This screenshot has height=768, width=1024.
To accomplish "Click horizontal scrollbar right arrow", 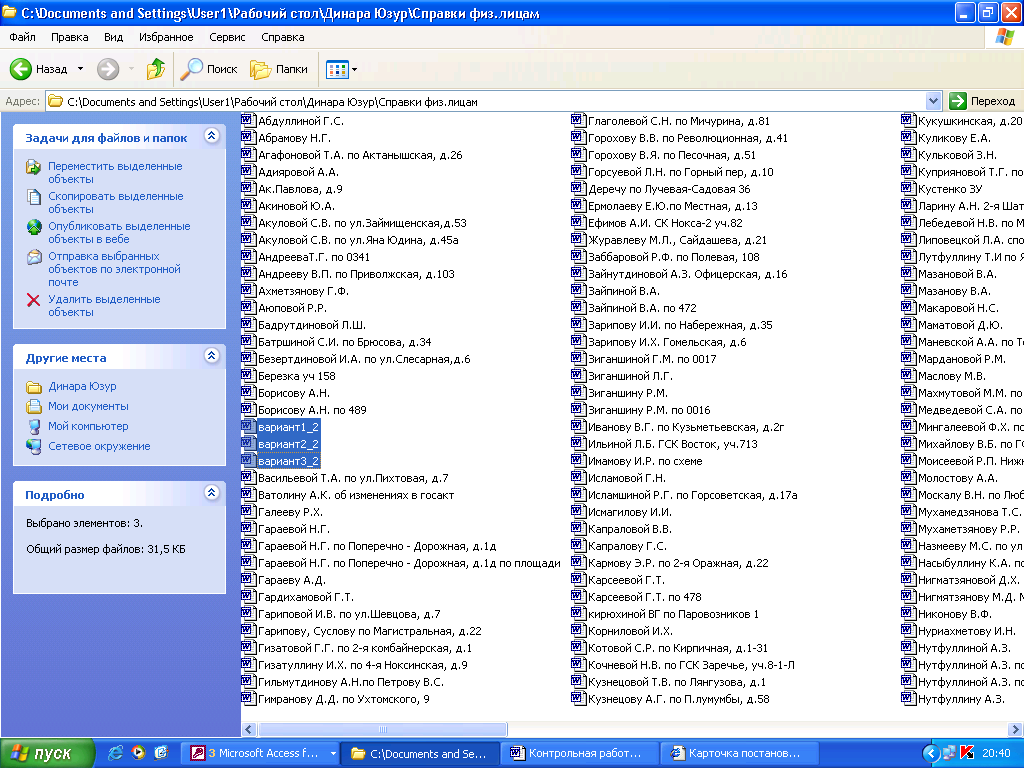I will tap(1016, 729).
